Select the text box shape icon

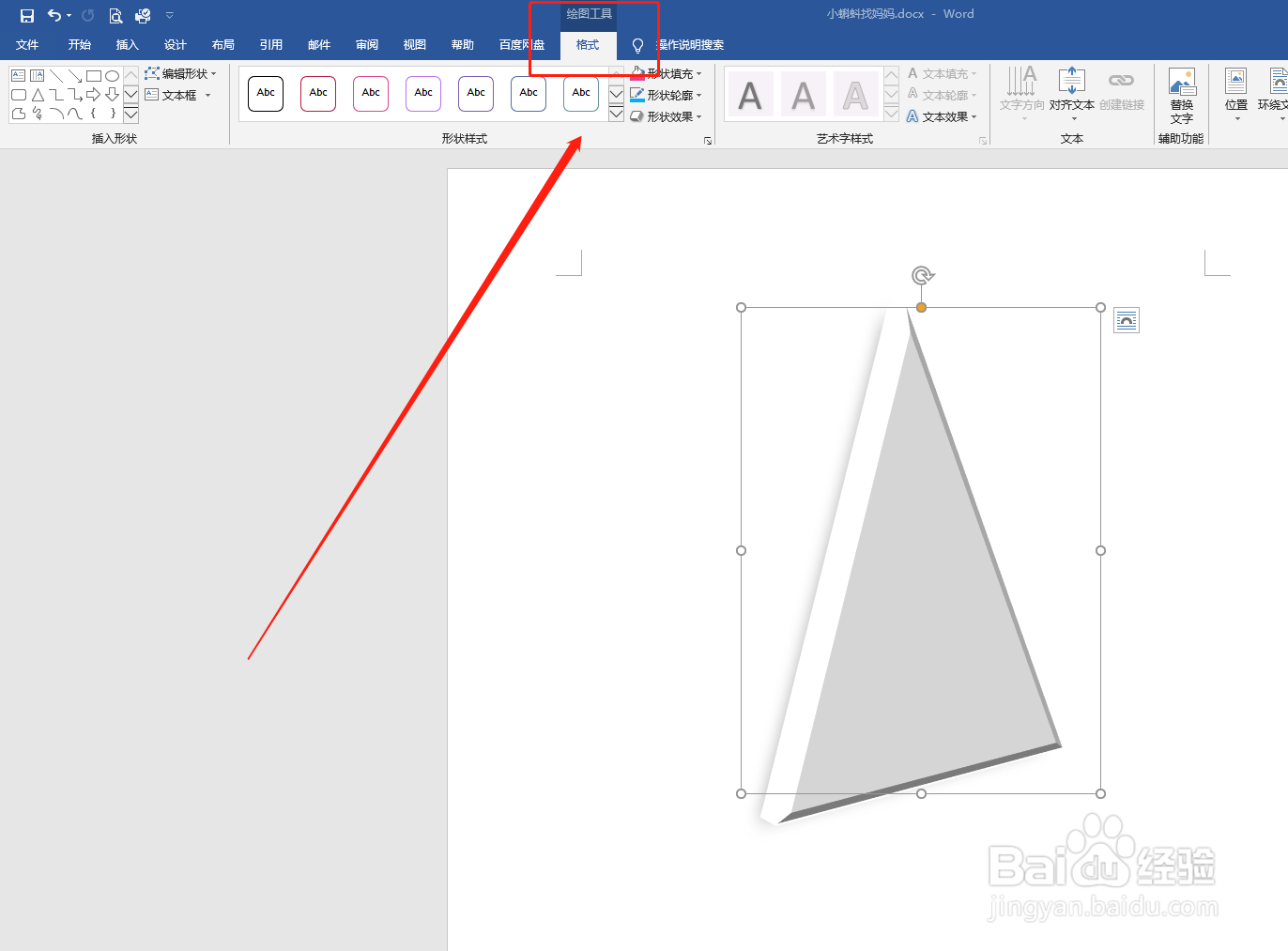pyautogui.click(x=19, y=76)
